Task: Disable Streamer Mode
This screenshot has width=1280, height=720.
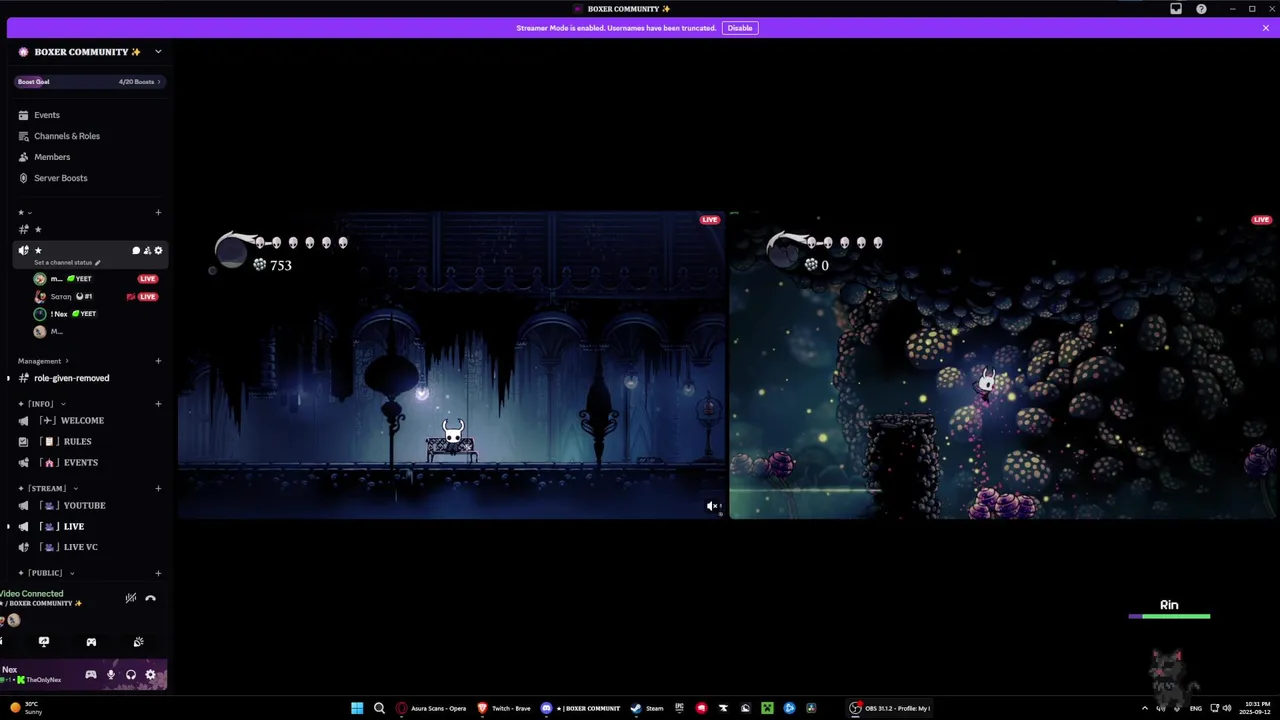Action: pyautogui.click(x=740, y=28)
